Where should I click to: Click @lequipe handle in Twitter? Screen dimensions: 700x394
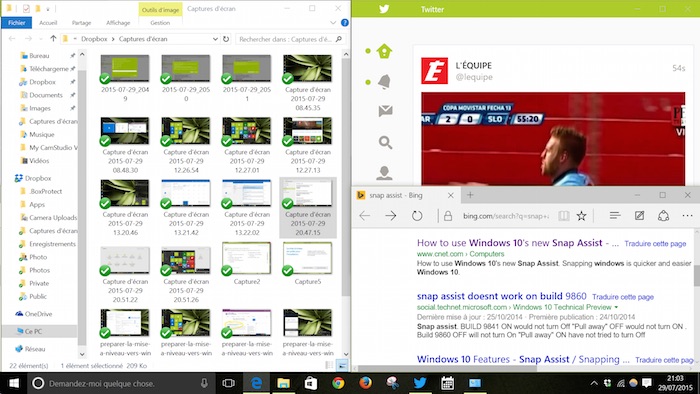click(474, 77)
